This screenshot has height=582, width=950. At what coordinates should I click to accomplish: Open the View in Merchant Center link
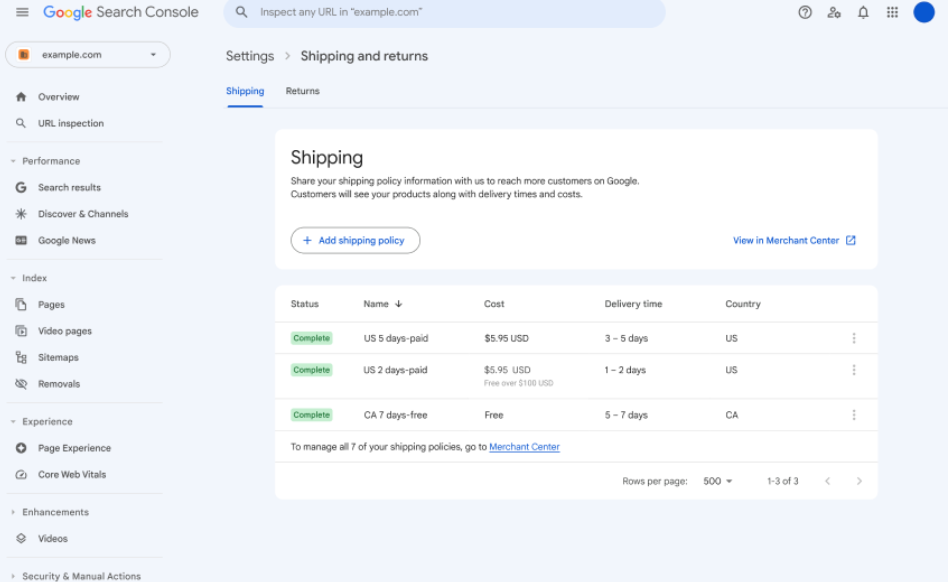[794, 240]
